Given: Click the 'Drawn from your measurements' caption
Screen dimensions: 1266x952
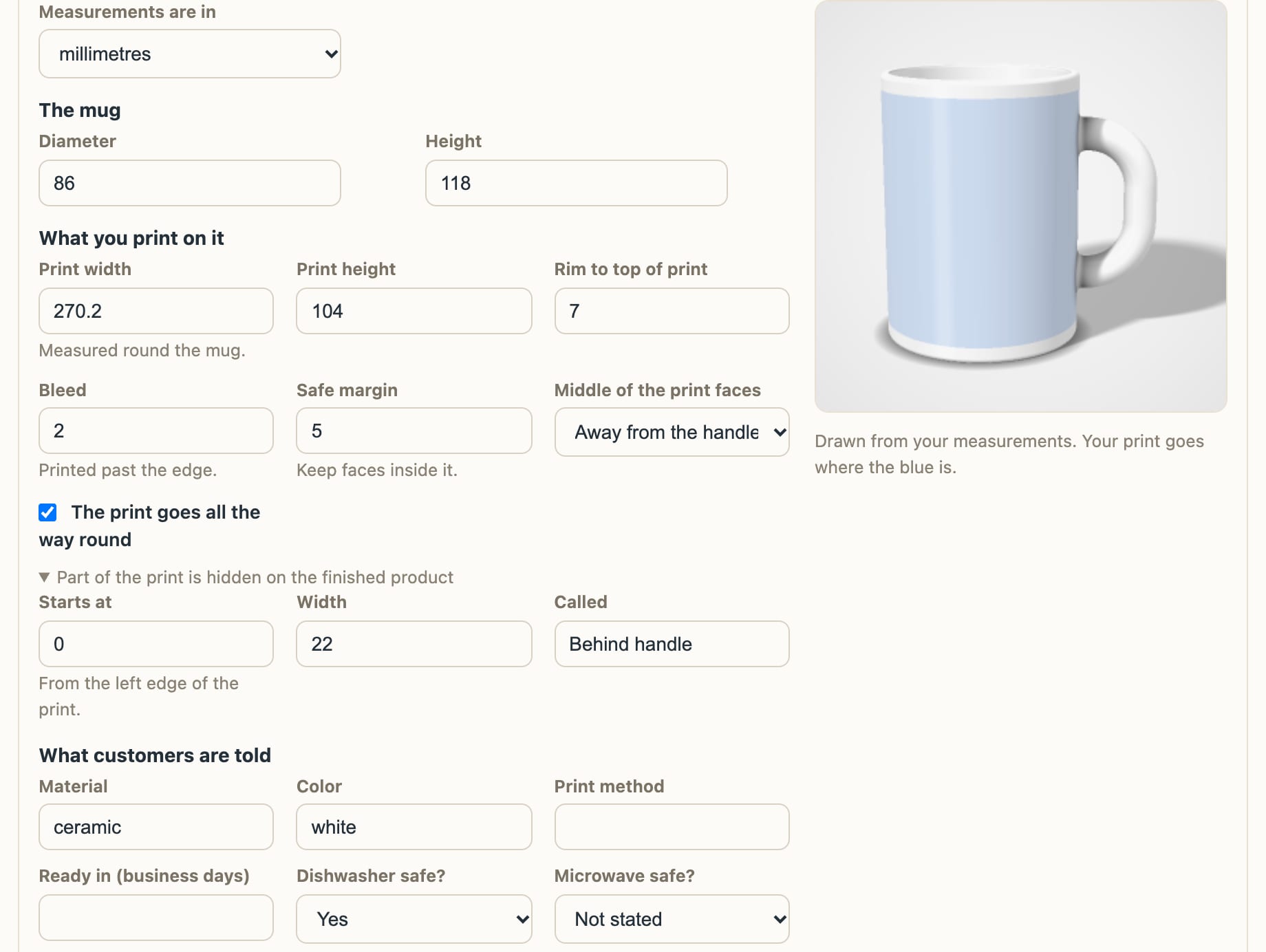Looking at the screenshot, I should click(1009, 454).
